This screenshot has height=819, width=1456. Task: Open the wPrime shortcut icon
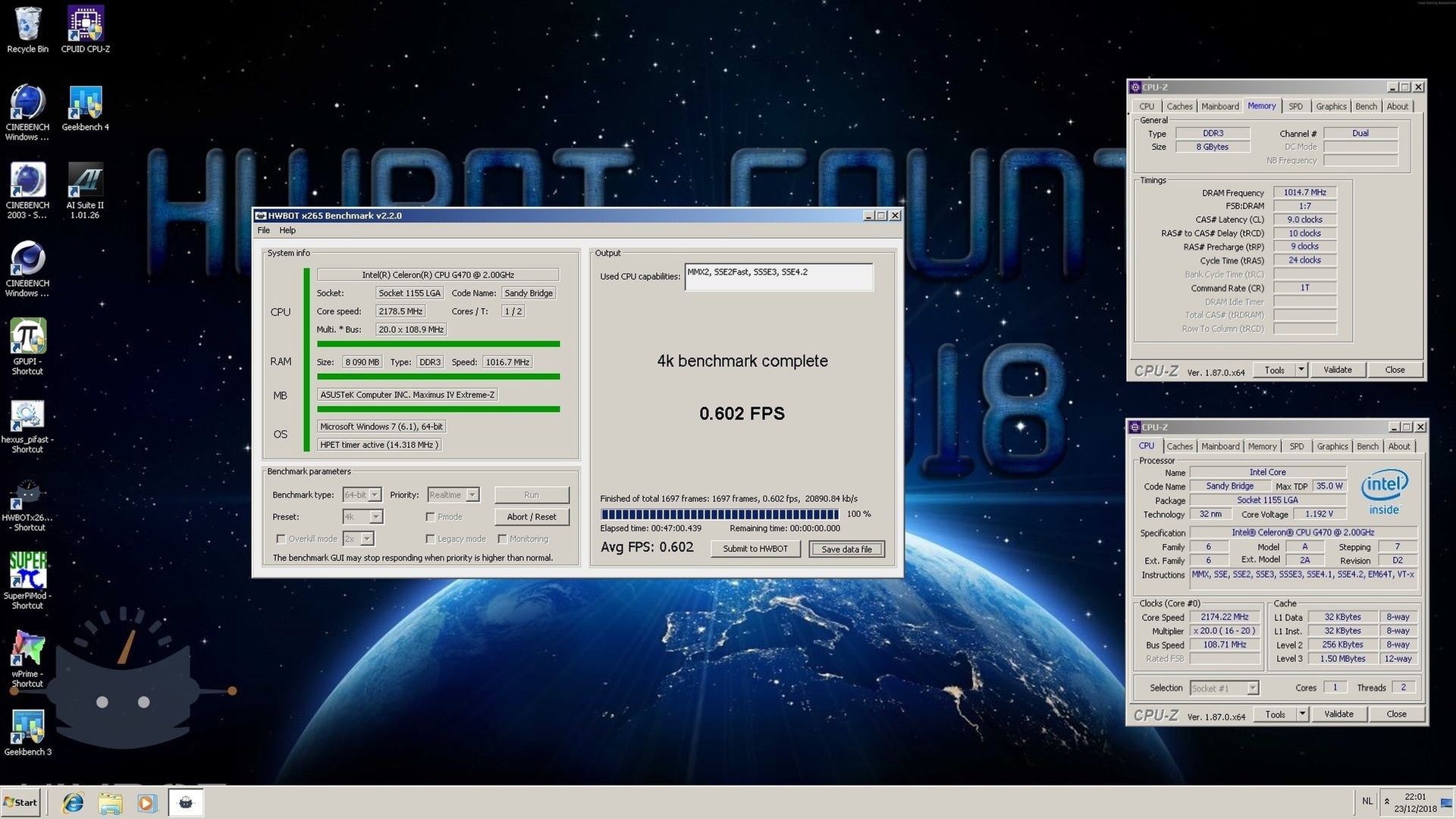tap(27, 660)
